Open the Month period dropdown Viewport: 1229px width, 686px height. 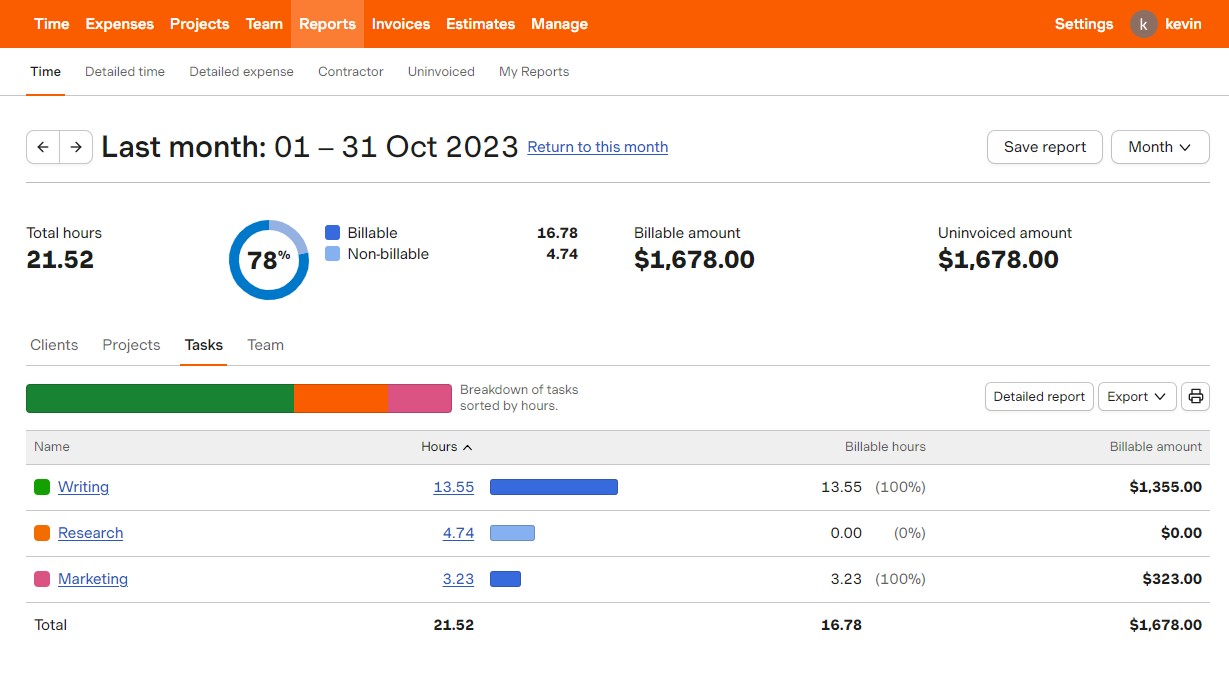(x=1160, y=147)
